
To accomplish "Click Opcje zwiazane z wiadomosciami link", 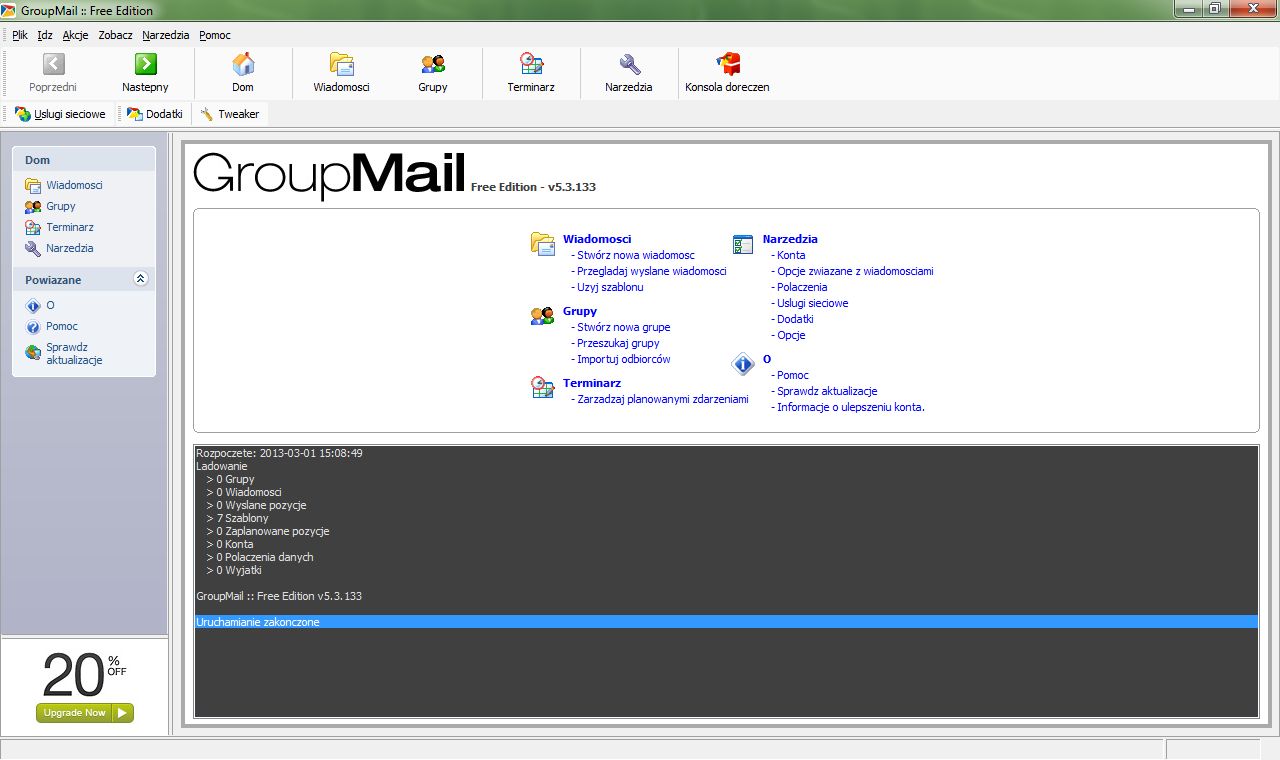I will (x=855, y=271).
